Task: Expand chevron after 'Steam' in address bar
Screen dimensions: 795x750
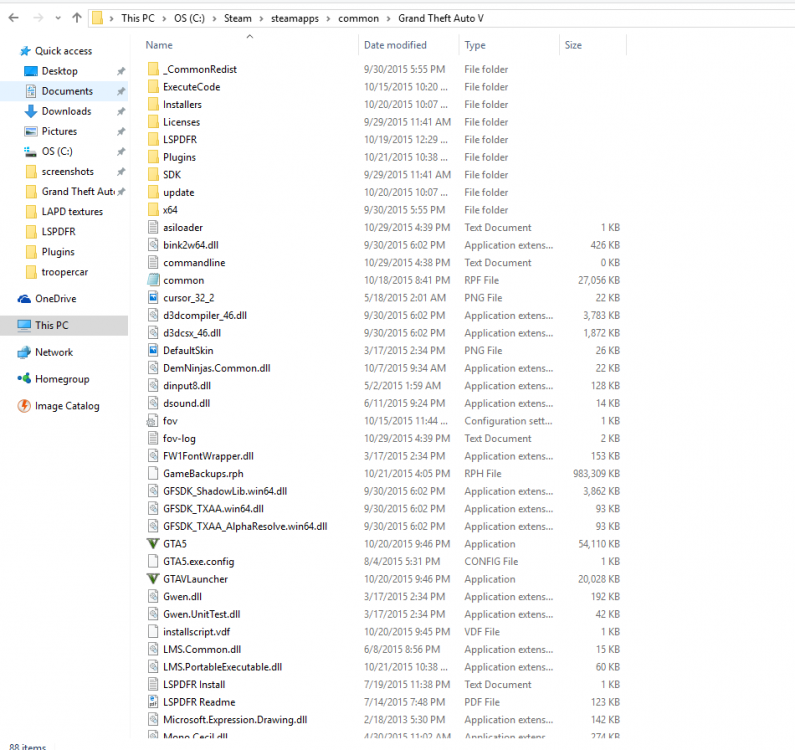Action: coord(262,19)
